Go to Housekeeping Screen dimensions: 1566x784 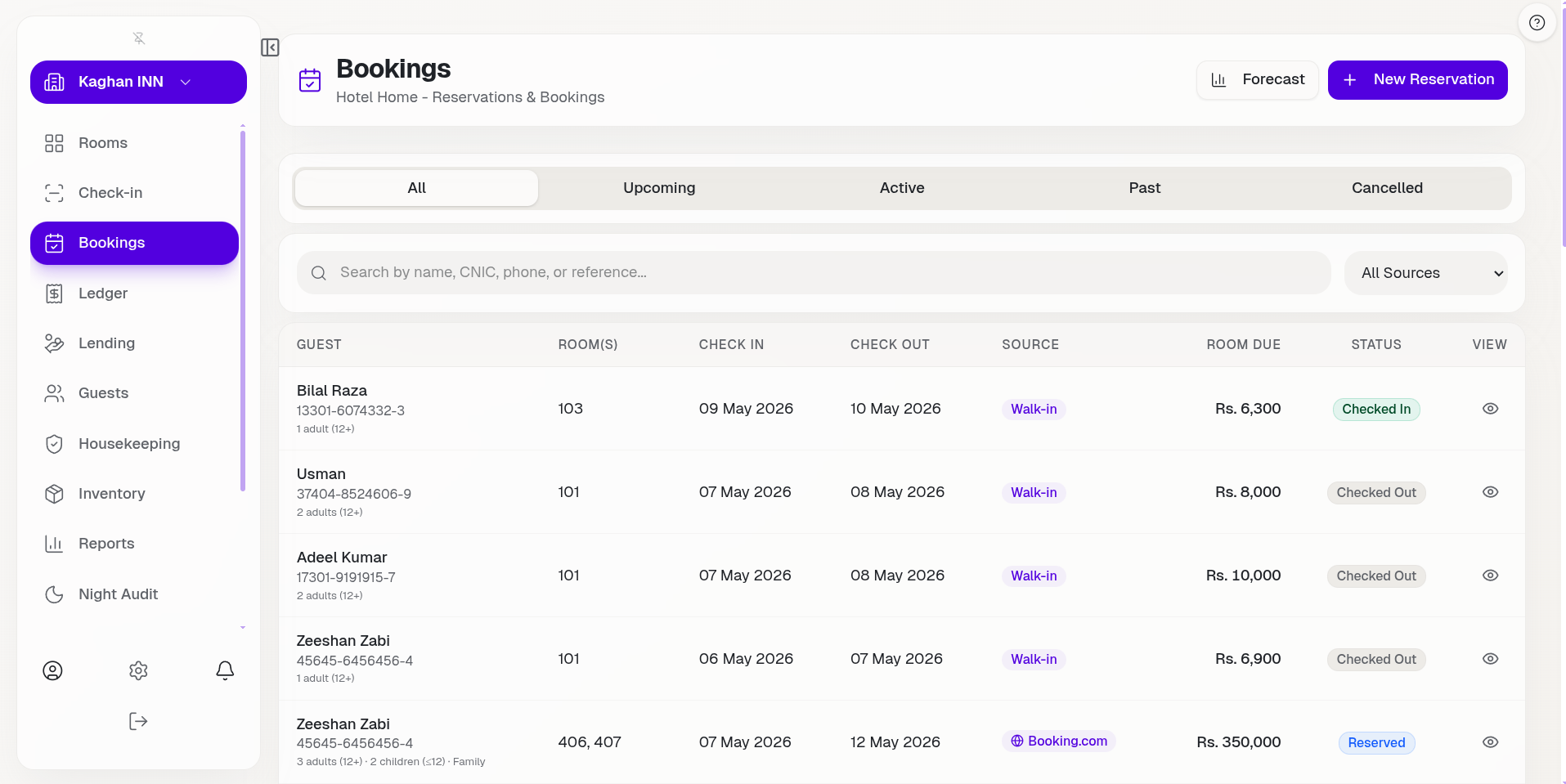coord(134,444)
